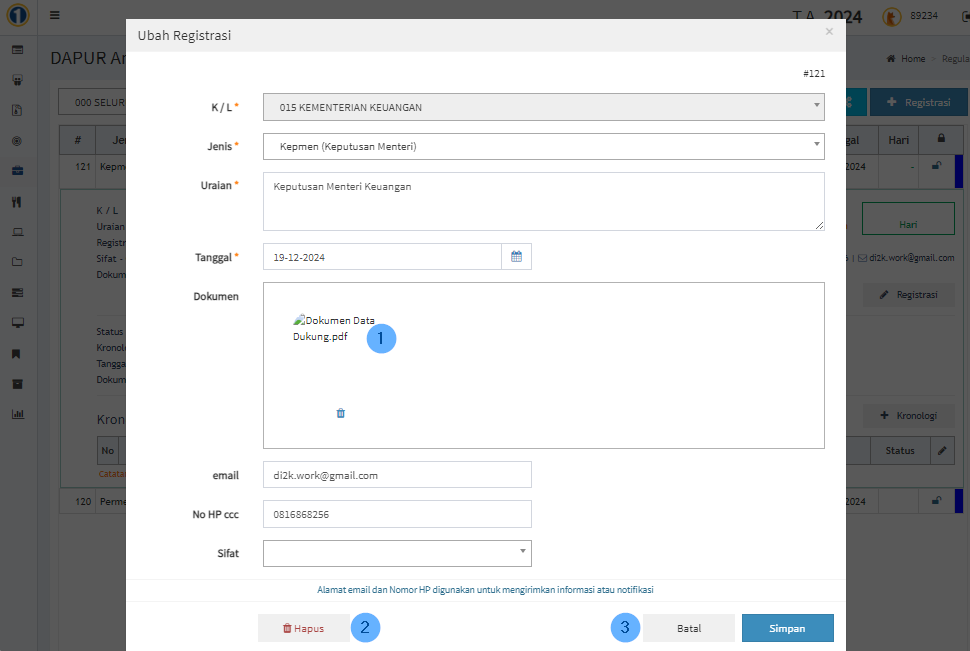This screenshot has width=970, height=651.
Task: Click into the email input field
Action: 397,475
